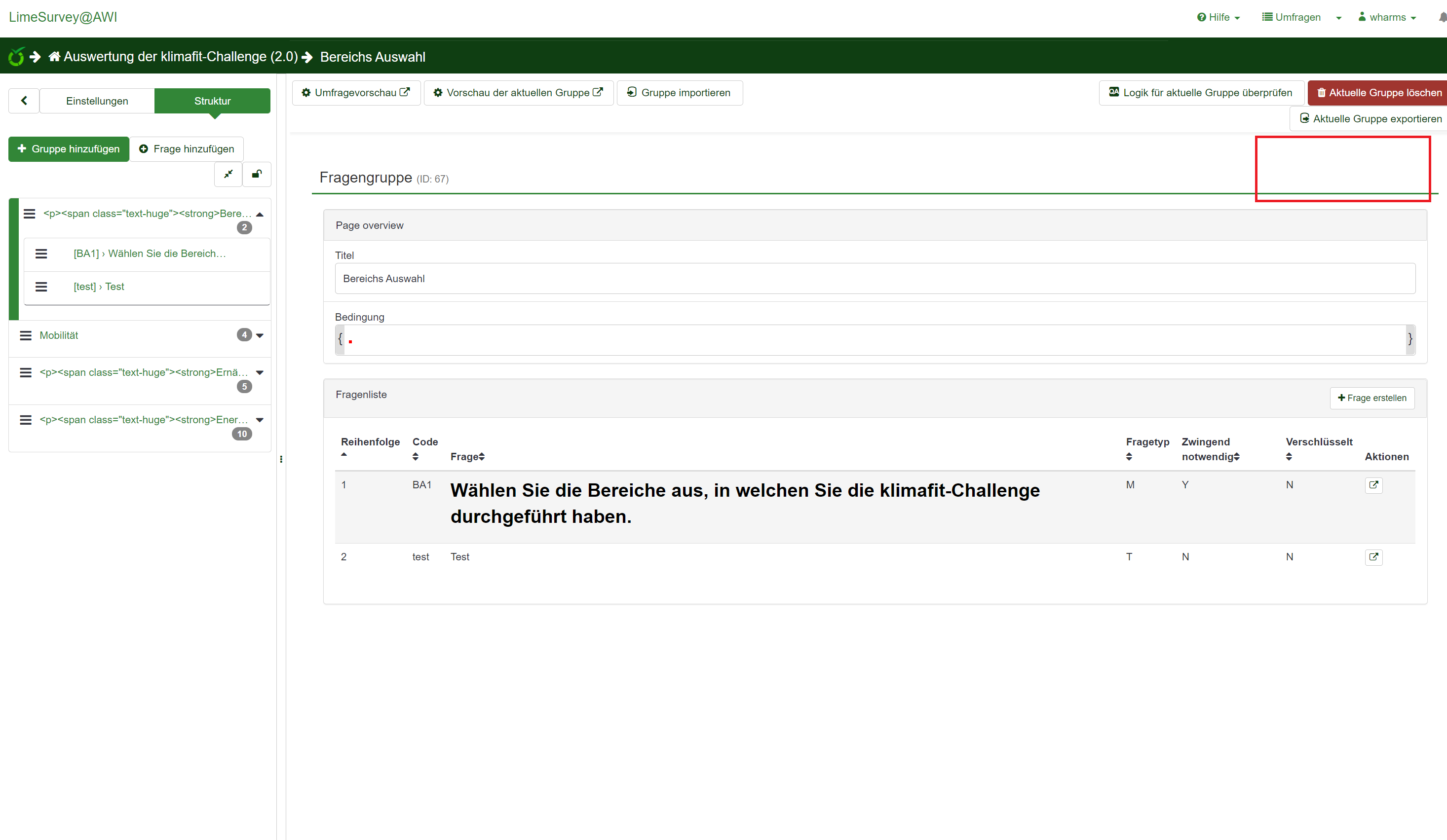
Task: Select the Struktur tab
Action: [212, 101]
